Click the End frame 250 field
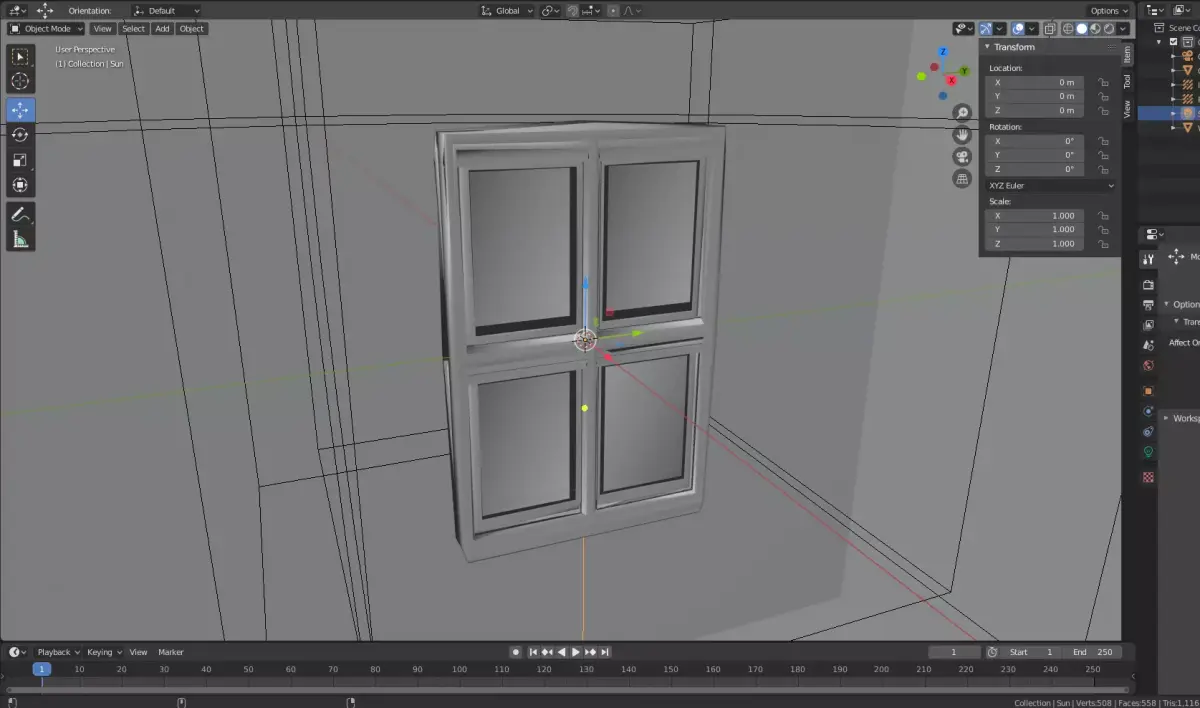1200x708 pixels. (1092, 652)
